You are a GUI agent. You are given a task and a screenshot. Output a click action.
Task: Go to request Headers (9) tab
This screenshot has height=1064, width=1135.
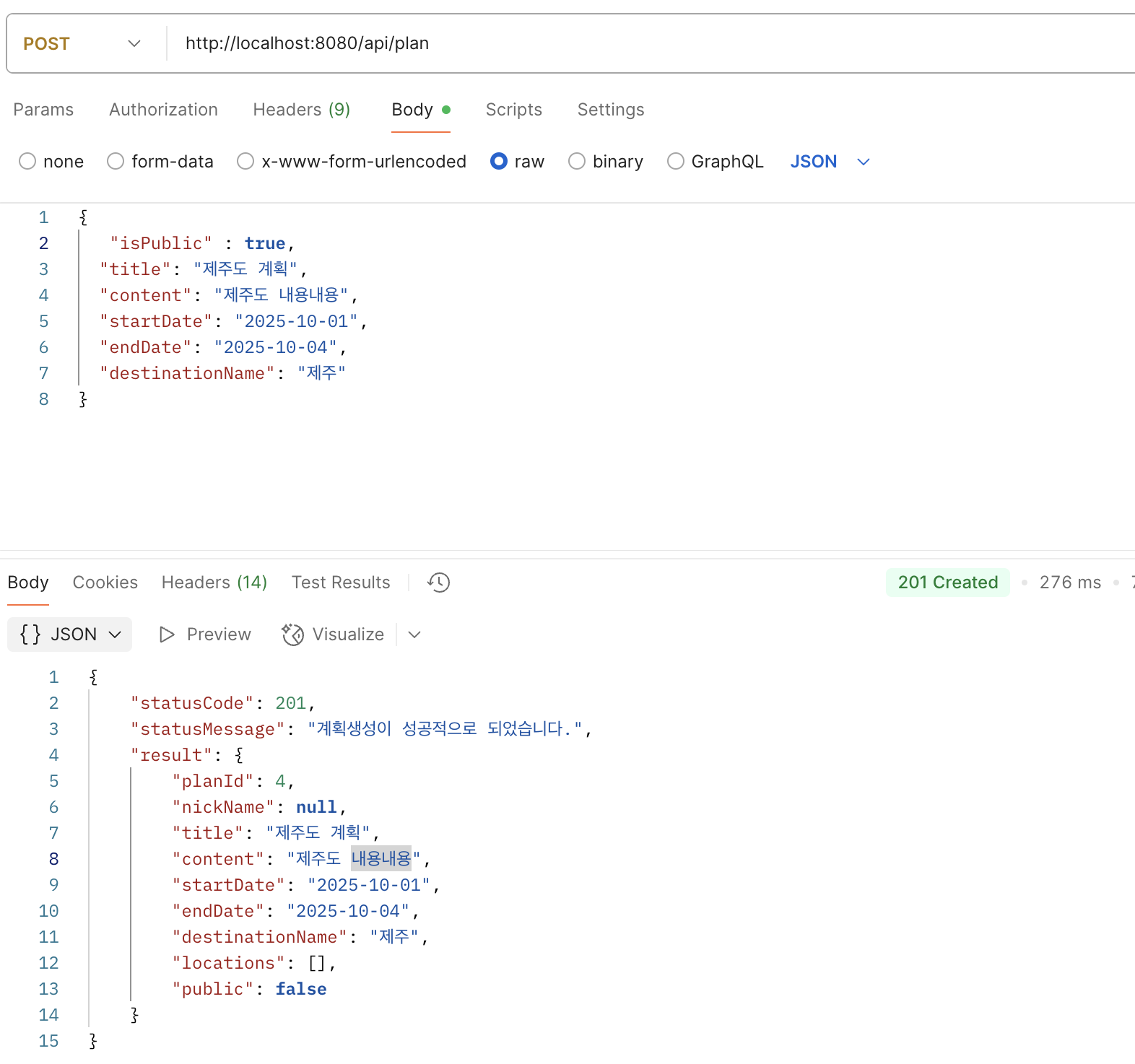tap(301, 110)
